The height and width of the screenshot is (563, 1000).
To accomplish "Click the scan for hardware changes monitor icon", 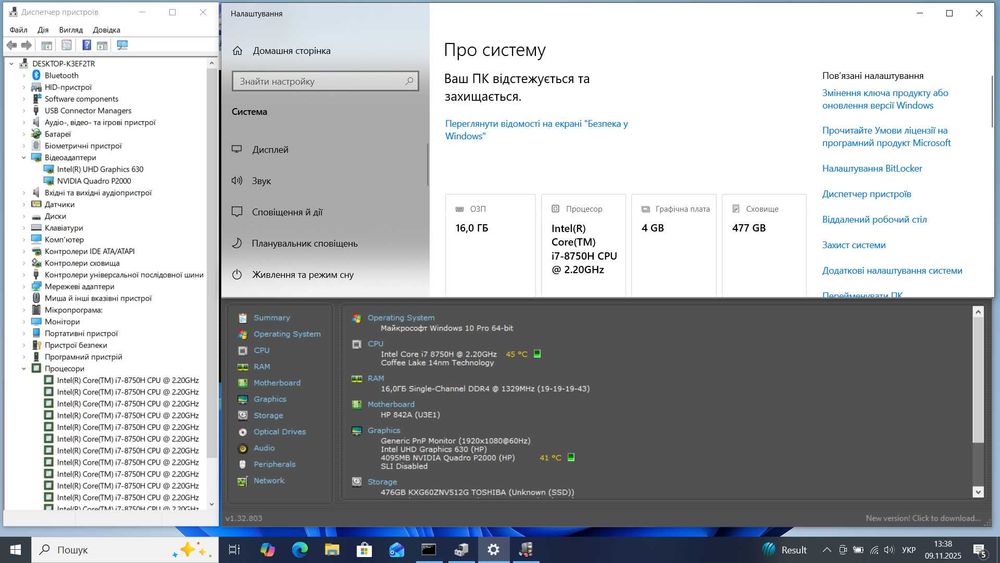I will (122, 45).
